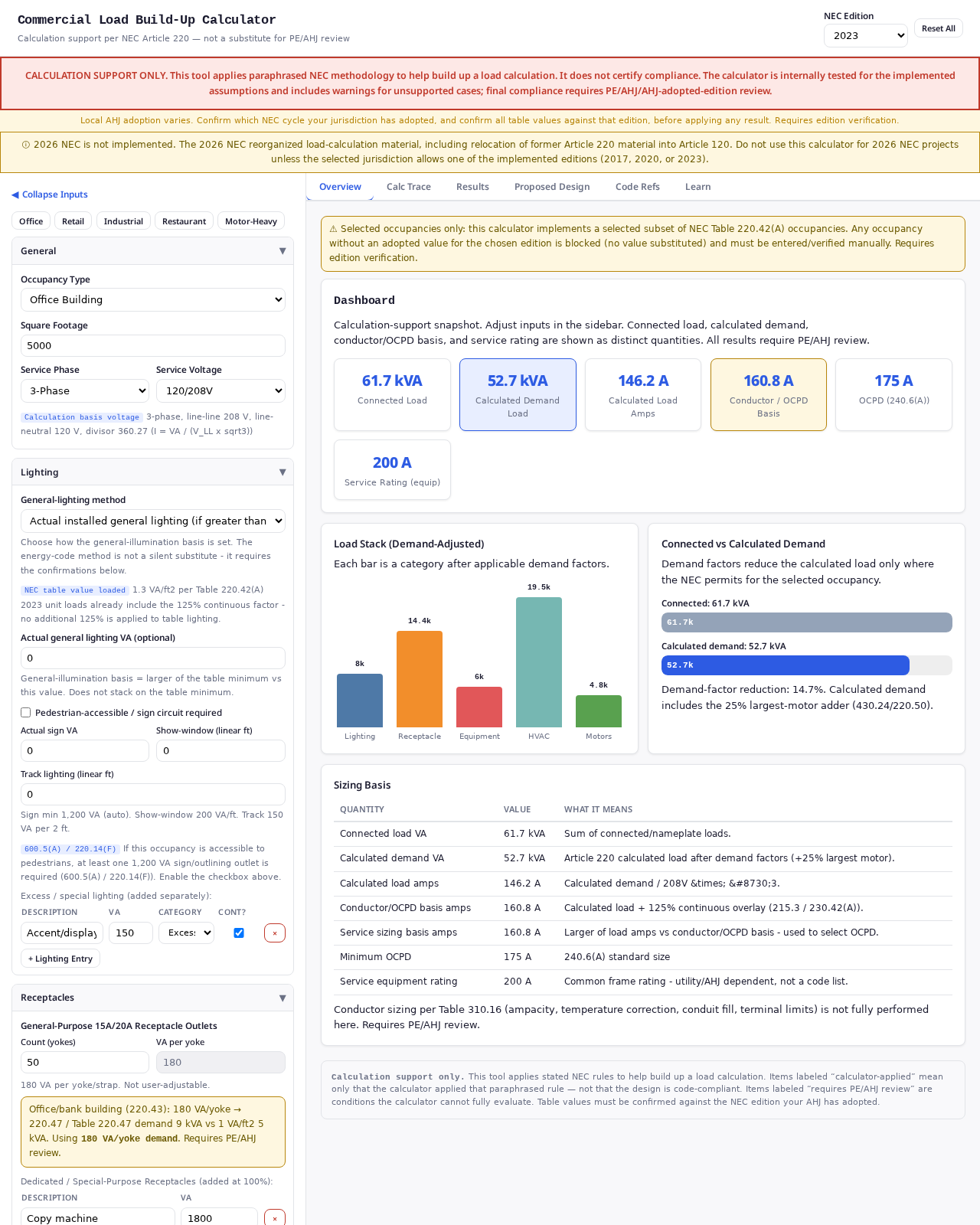This screenshot has width=980, height=1225.
Task: Load the Industrial preset
Action: tap(123, 221)
